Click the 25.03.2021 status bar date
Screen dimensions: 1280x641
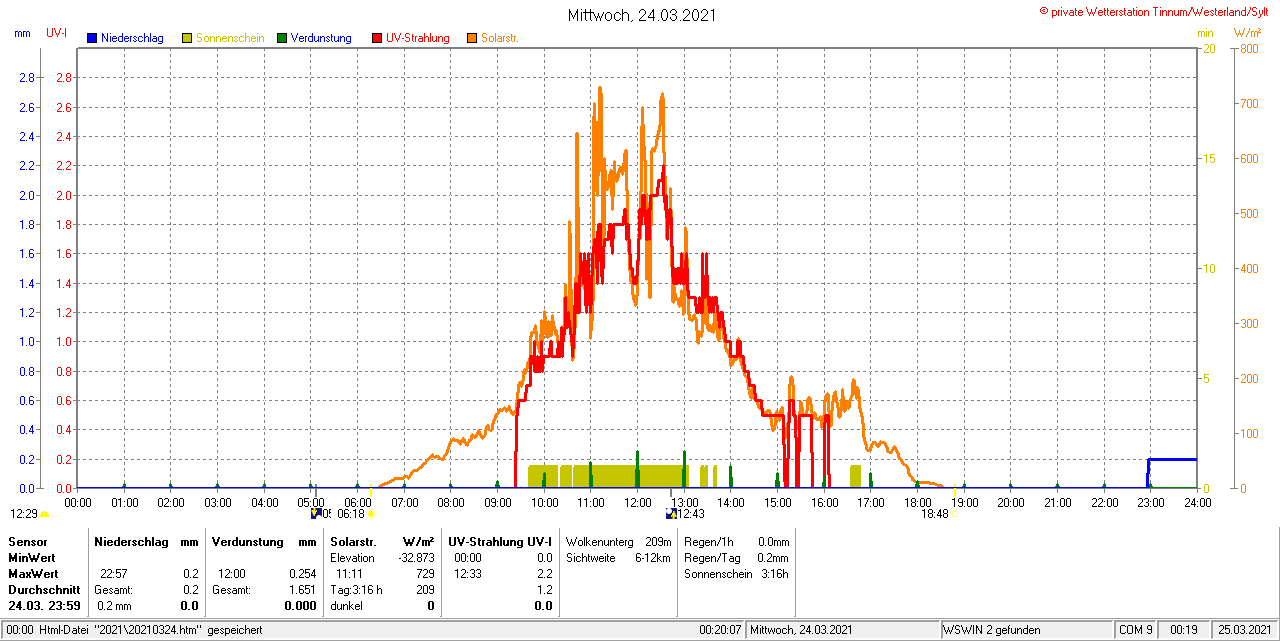pos(1243,631)
